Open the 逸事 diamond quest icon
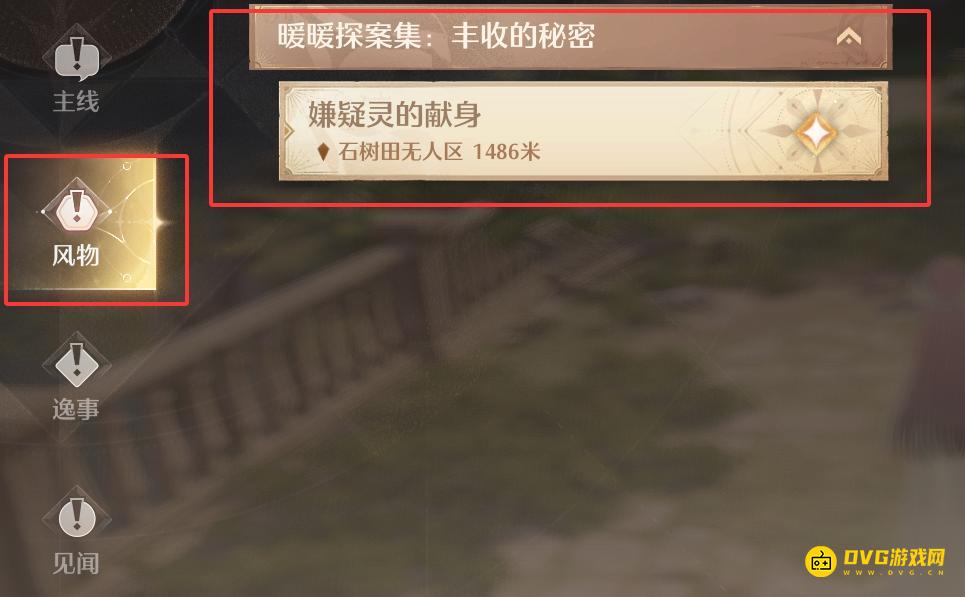This screenshot has height=597, width=965. click(76, 362)
